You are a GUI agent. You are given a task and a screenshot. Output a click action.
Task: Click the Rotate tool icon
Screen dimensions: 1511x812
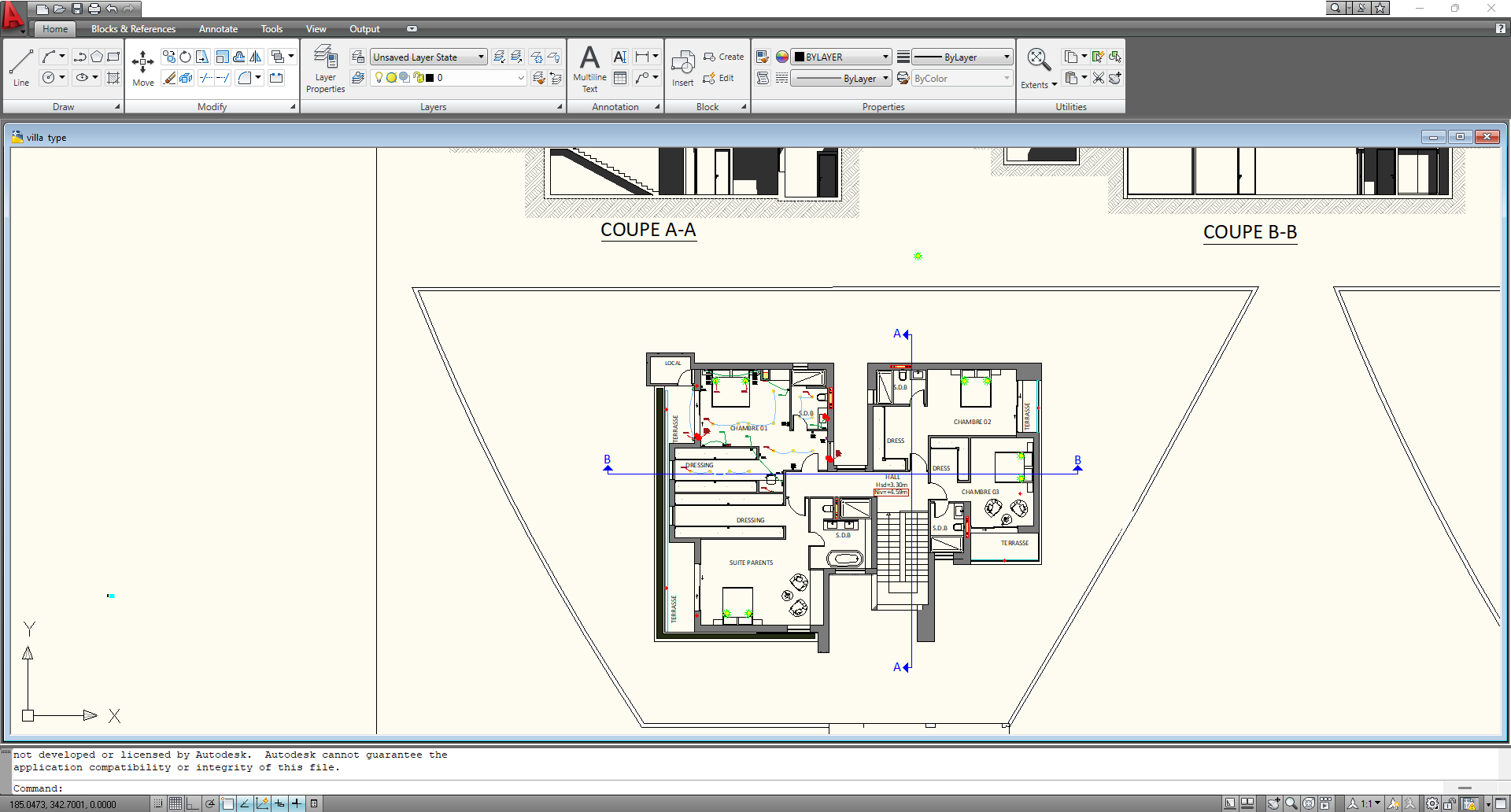click(185, 57)
